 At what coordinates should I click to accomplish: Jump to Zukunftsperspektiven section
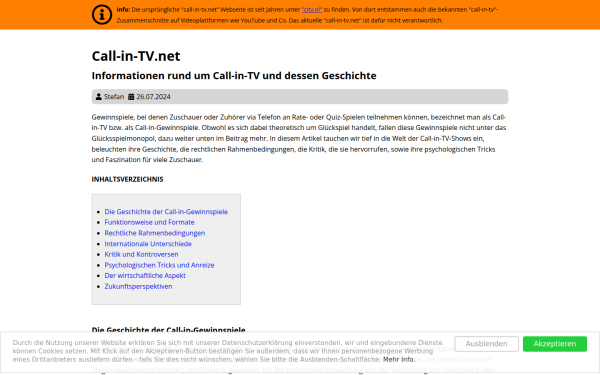[x=138, y=286]
